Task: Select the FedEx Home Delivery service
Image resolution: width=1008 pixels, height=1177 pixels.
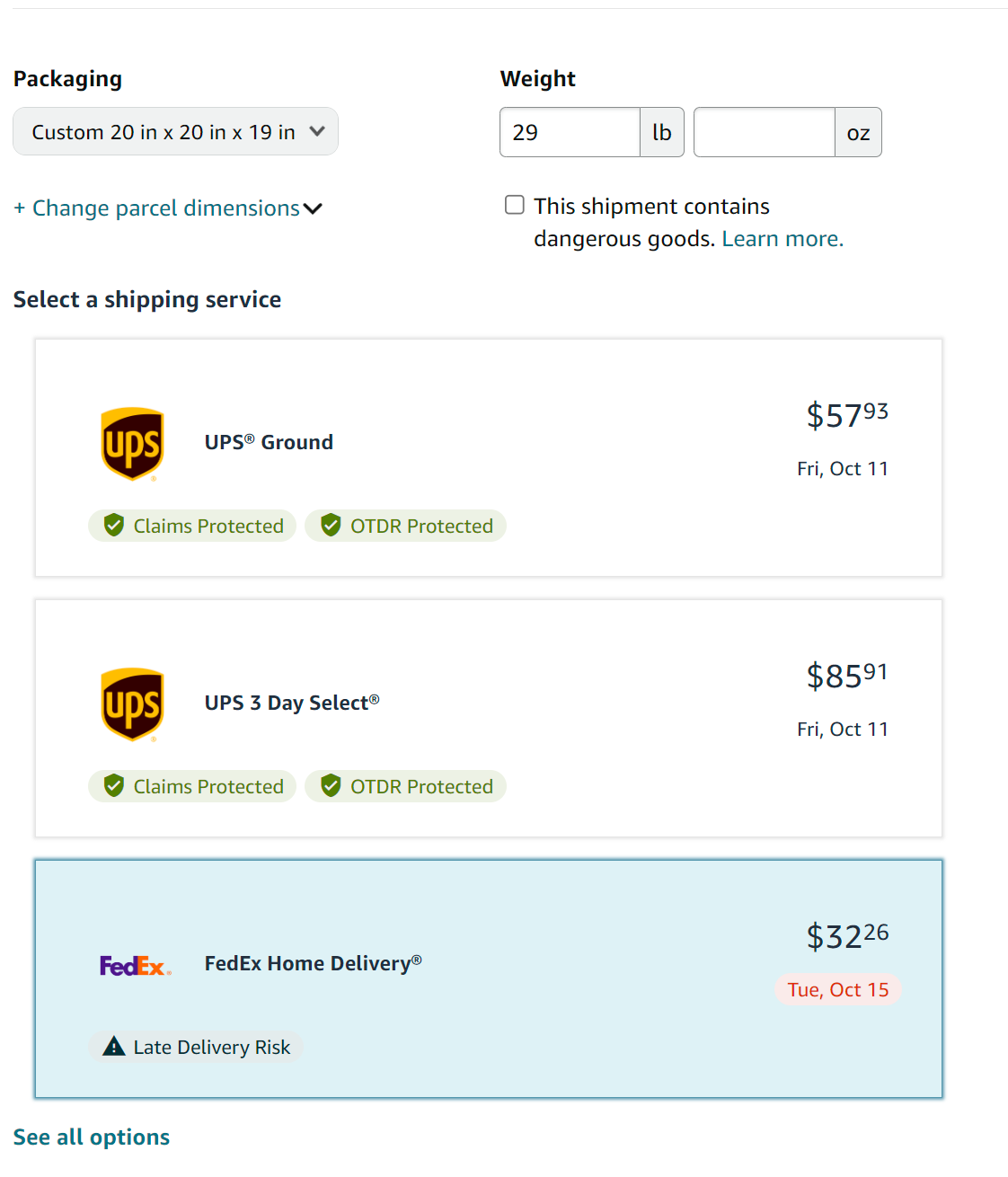Action: 489,978
